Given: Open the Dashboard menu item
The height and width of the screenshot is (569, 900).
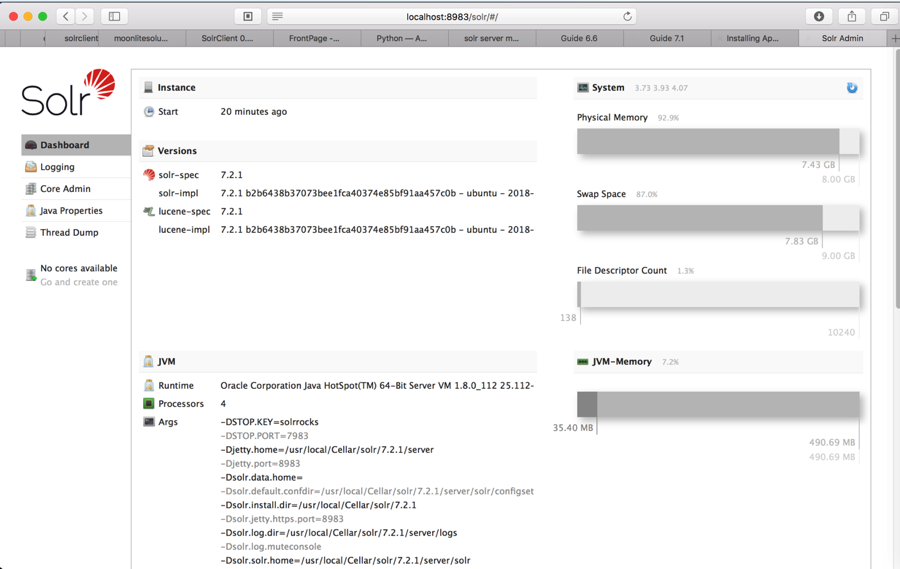Looking at the screenshot, I should click(64, 145).
